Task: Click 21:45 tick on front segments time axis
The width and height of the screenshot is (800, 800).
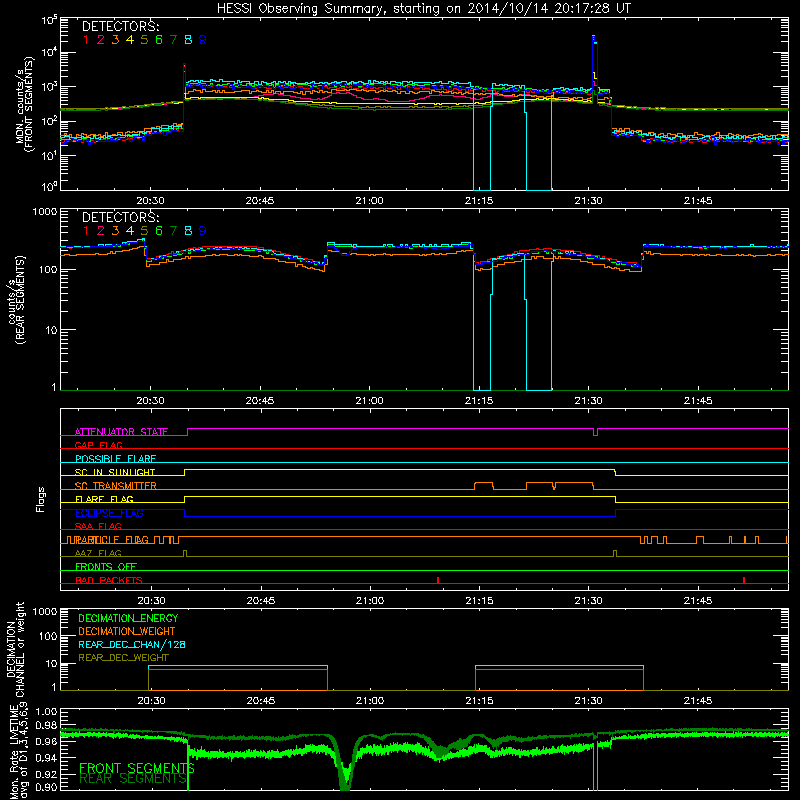Action: (697, 201)
